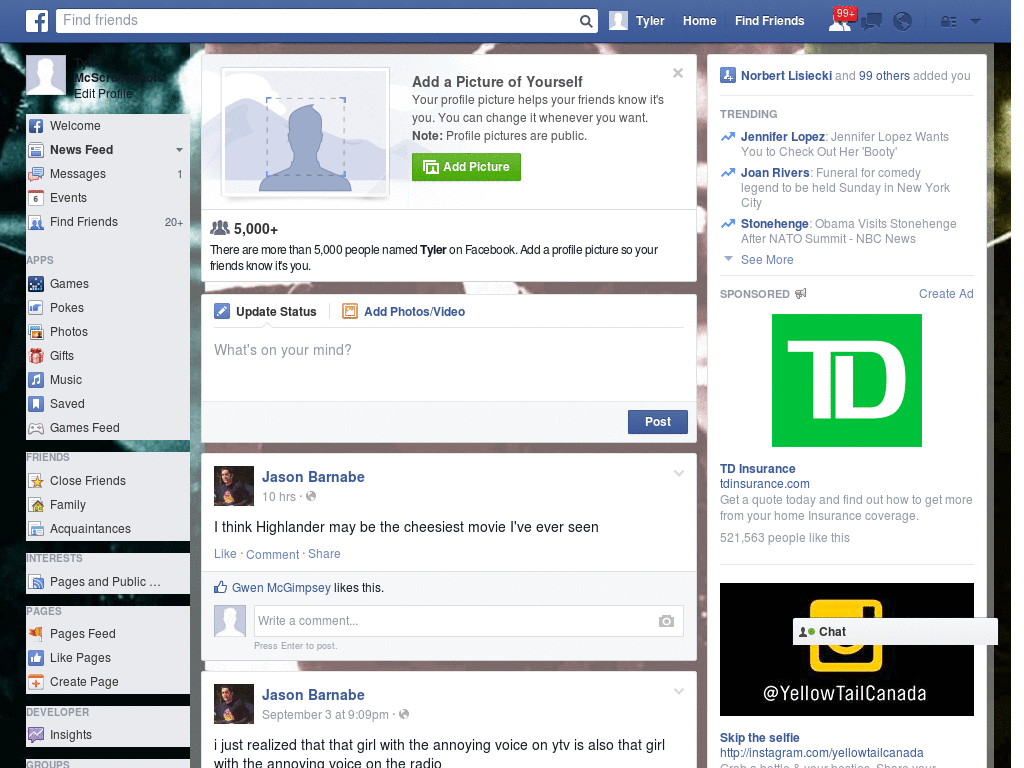Open Norbert Lisiecki's profile link

[x=786, y=76]
